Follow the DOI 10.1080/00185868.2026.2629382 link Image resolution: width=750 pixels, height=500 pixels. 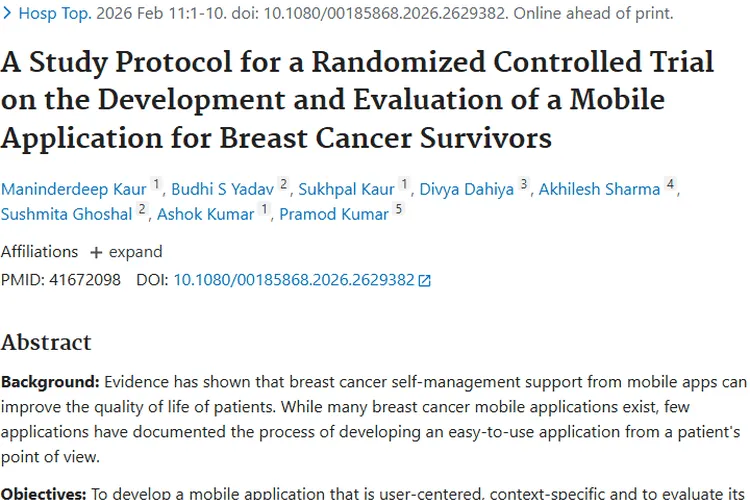point(293,280)
